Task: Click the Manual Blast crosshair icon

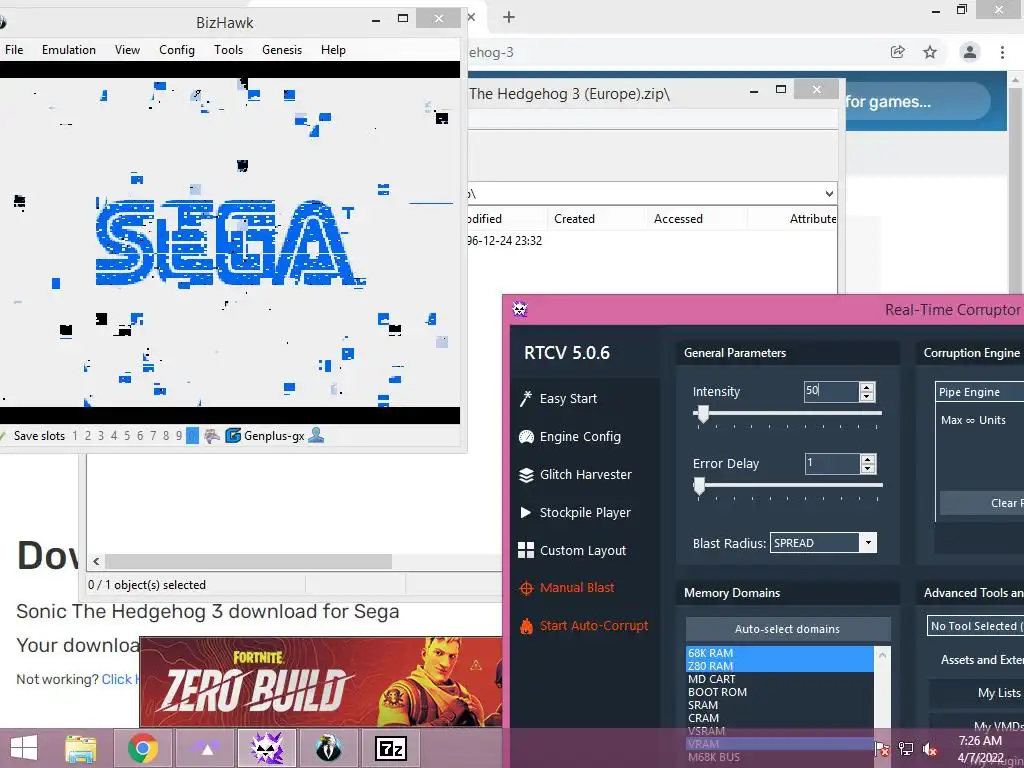Action: pos(526,588)
